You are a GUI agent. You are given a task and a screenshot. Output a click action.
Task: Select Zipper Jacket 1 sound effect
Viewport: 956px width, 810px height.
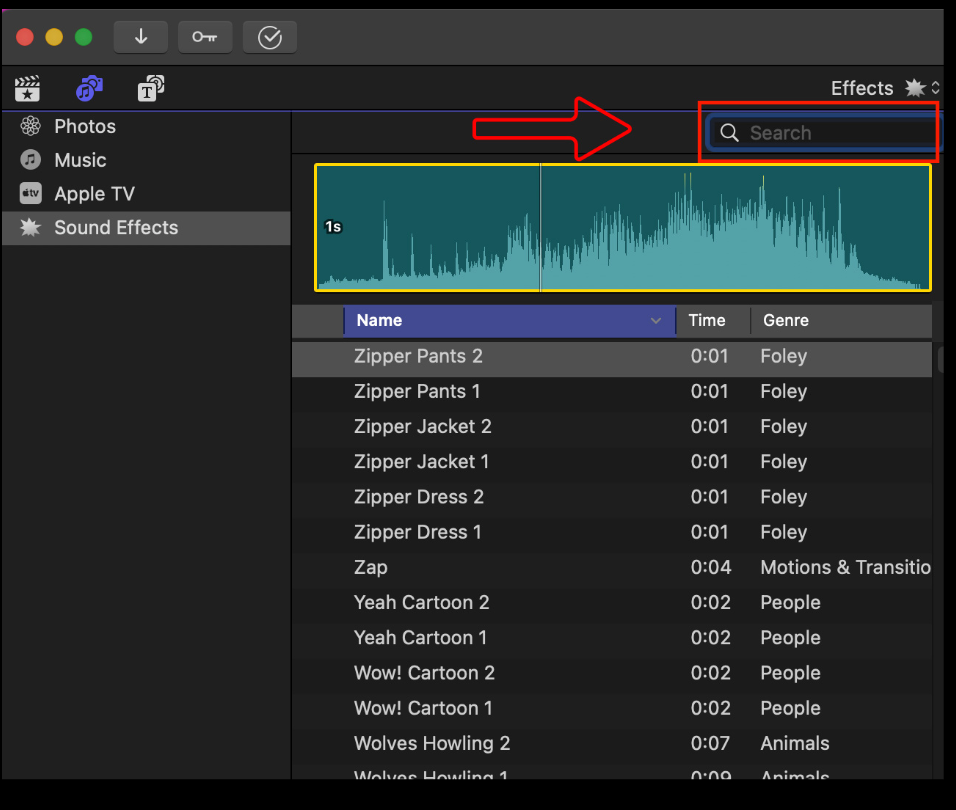tap(612, 462)
